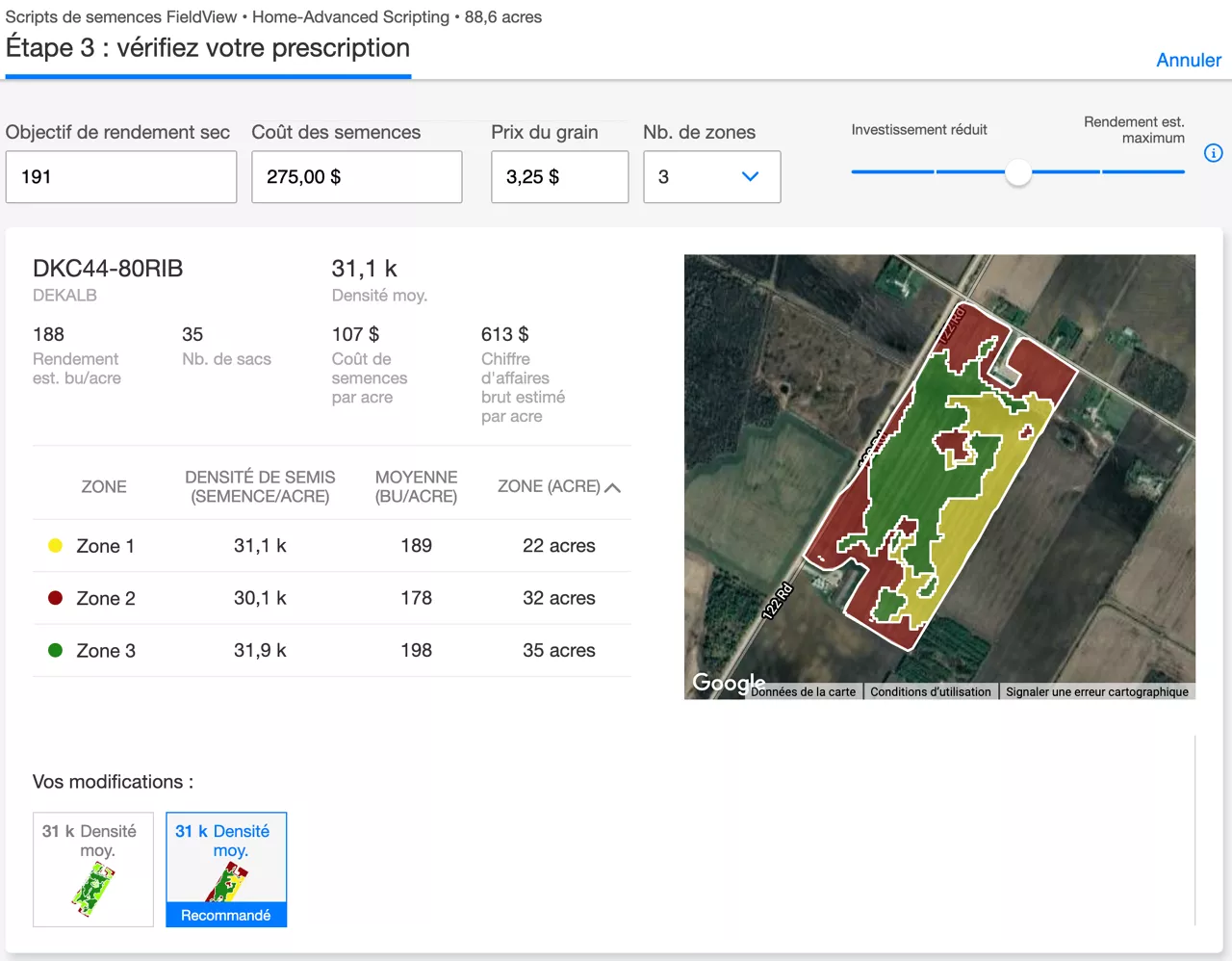1232x961 pixels.
Task: Click the red Zone 2 color dot
Action: (x=56, y=598)
